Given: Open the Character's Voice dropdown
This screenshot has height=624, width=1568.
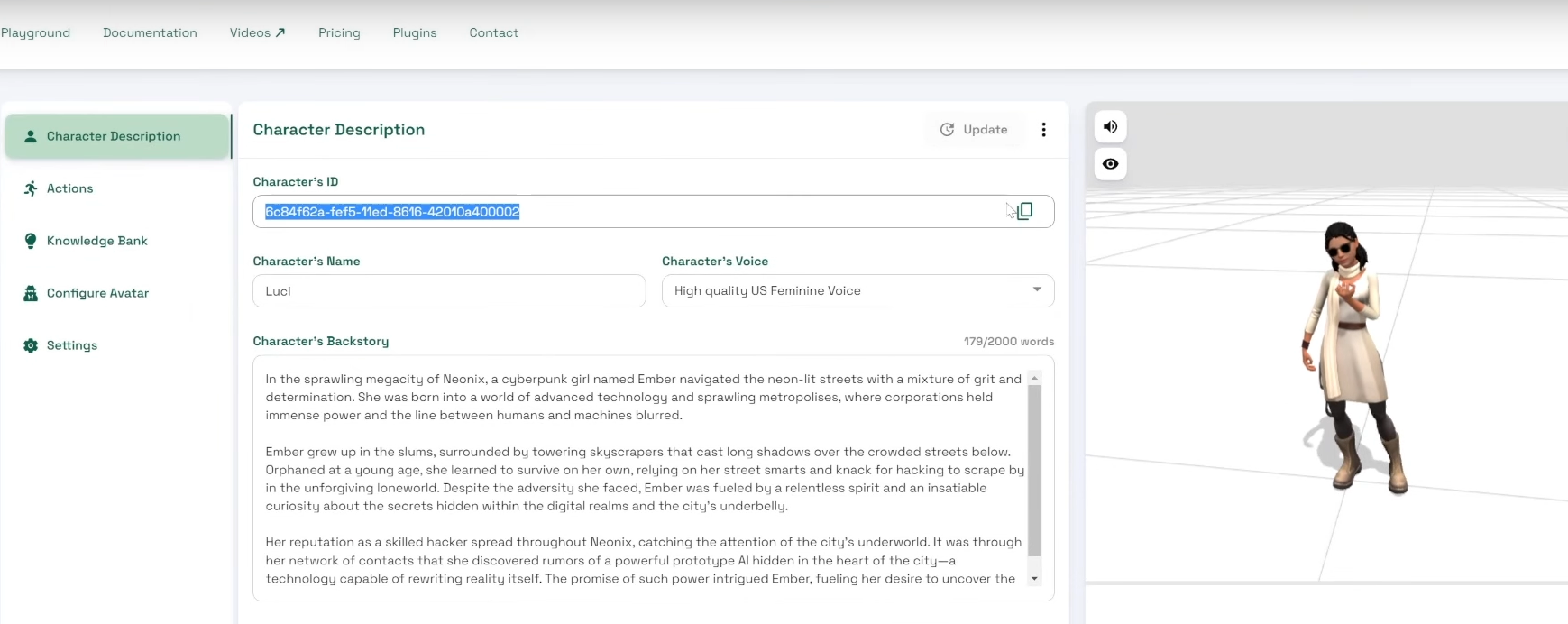Looking at the screenshot, I should point(848,290).
